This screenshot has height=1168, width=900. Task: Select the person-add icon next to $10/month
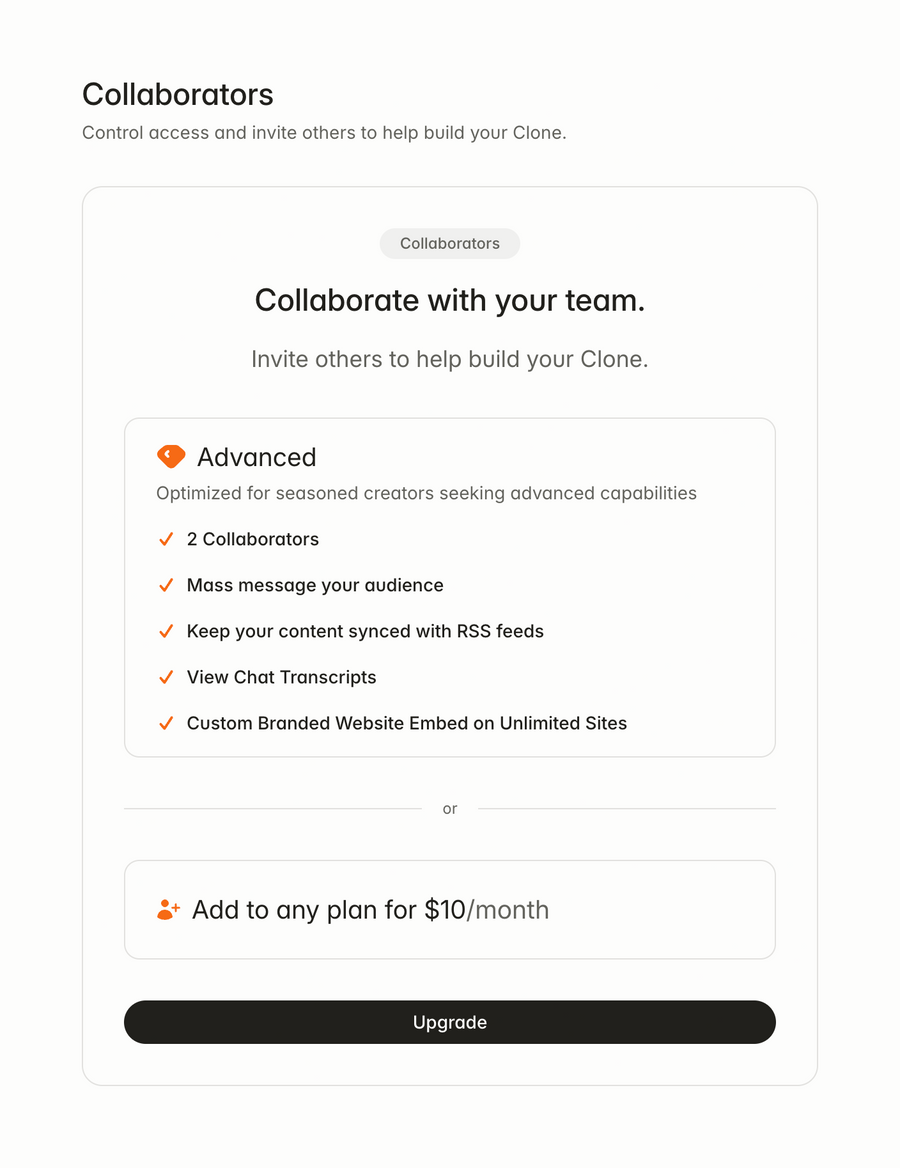167,909
